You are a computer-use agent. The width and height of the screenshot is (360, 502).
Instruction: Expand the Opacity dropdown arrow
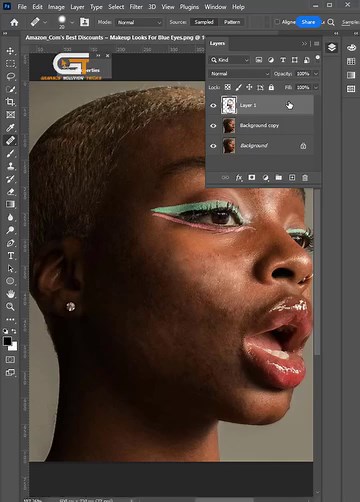(x=316, y=74)
